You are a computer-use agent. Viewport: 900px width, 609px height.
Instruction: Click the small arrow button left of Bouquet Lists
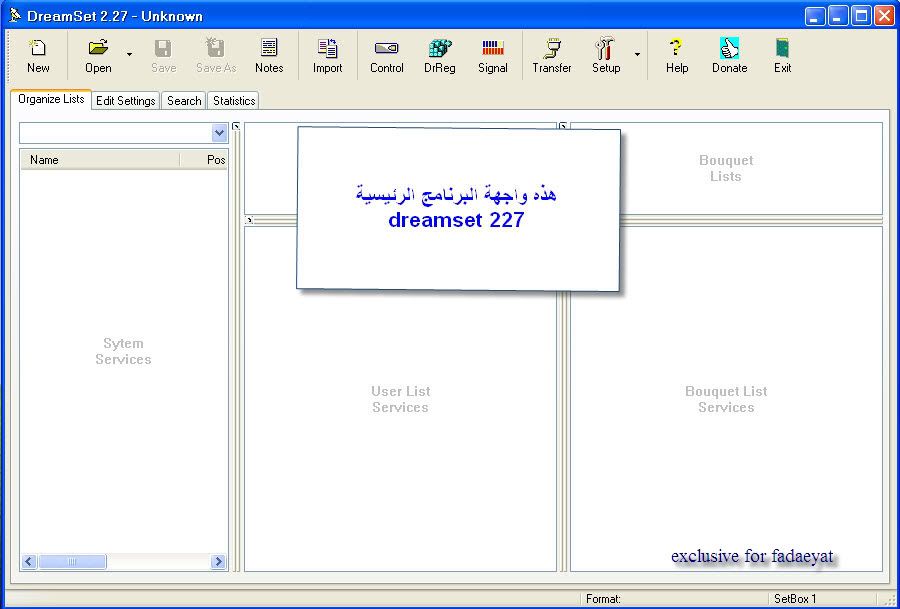coord(563,125)
